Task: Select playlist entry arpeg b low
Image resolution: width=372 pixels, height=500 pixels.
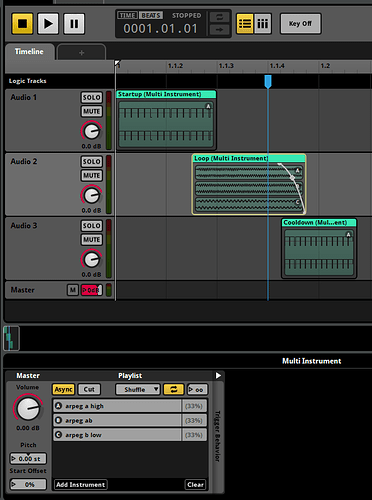Action: pyautogui.click(x=117, y=435)
